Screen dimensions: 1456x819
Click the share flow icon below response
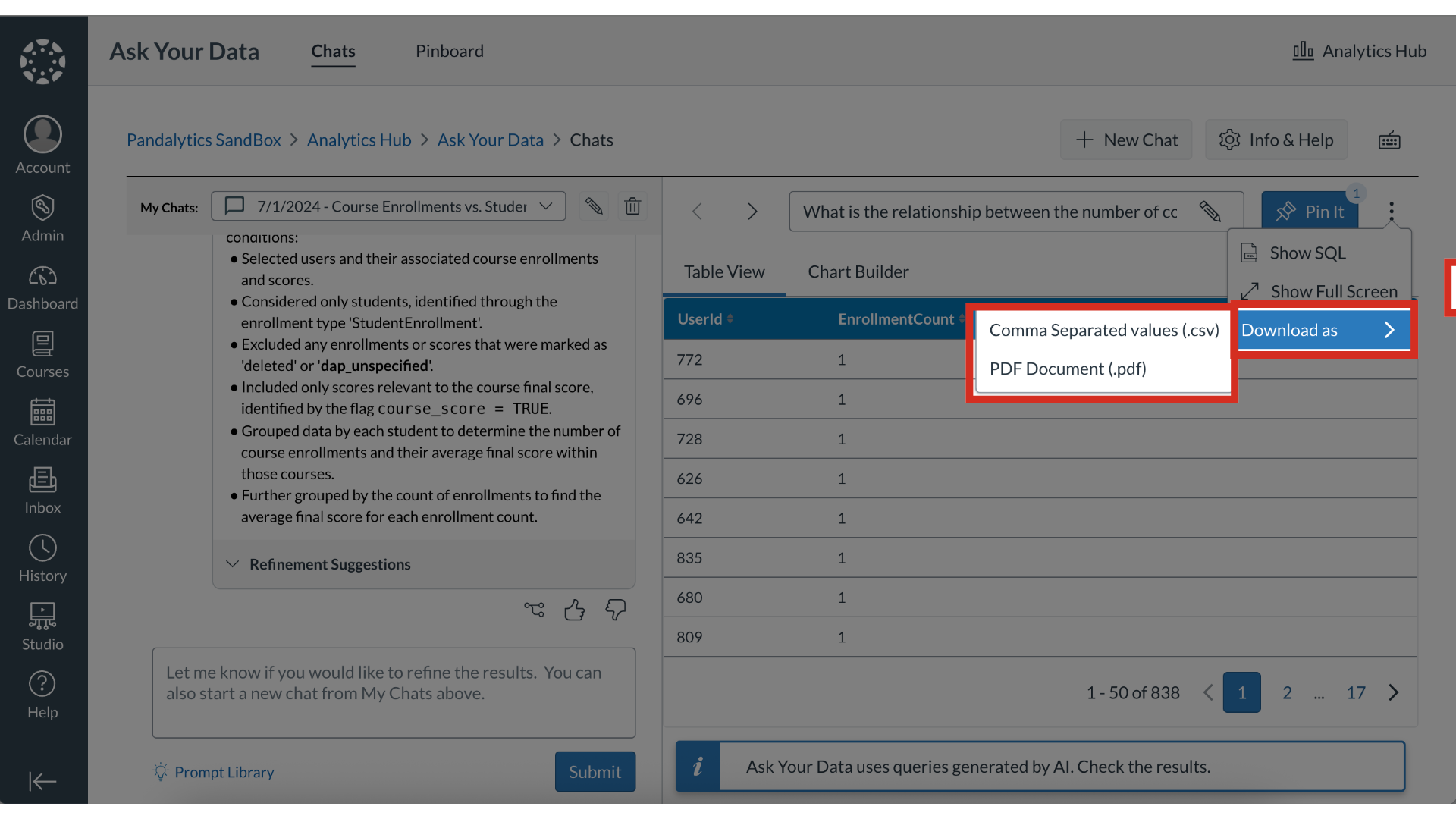pyautogui.click(x=534, y=610)
